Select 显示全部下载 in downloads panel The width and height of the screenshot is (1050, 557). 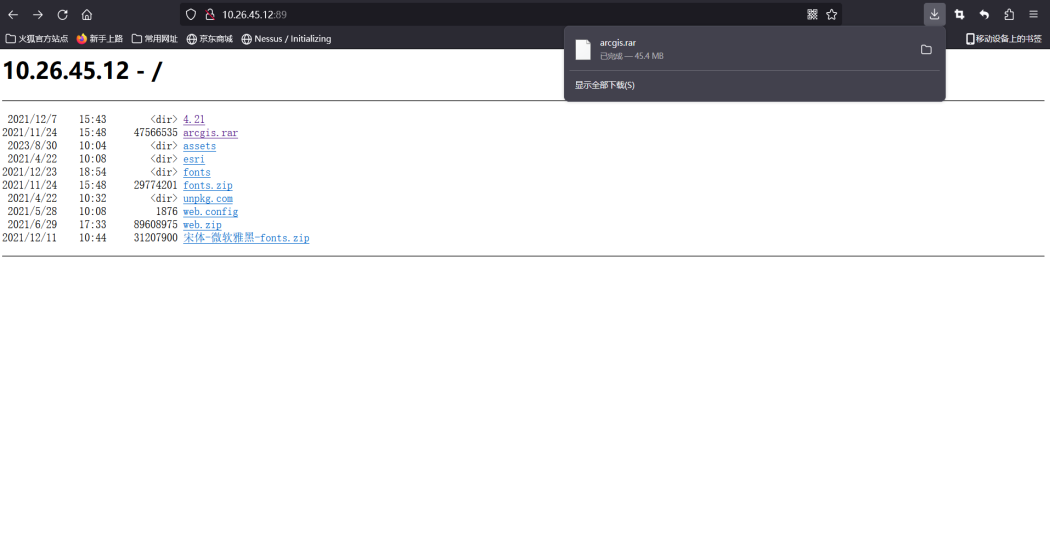click(x=605, y=85)
